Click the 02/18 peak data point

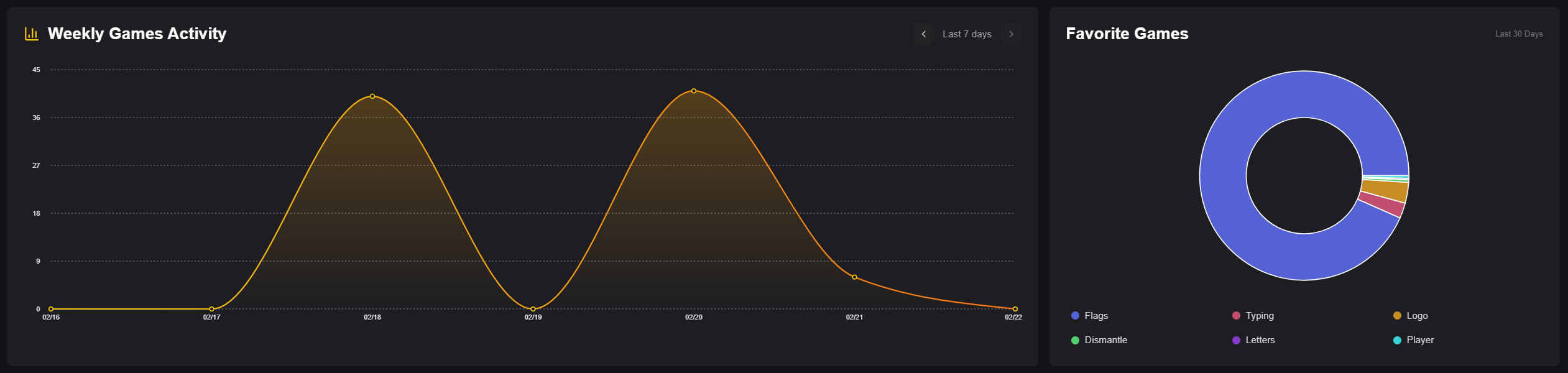click(x=372, y=96)
